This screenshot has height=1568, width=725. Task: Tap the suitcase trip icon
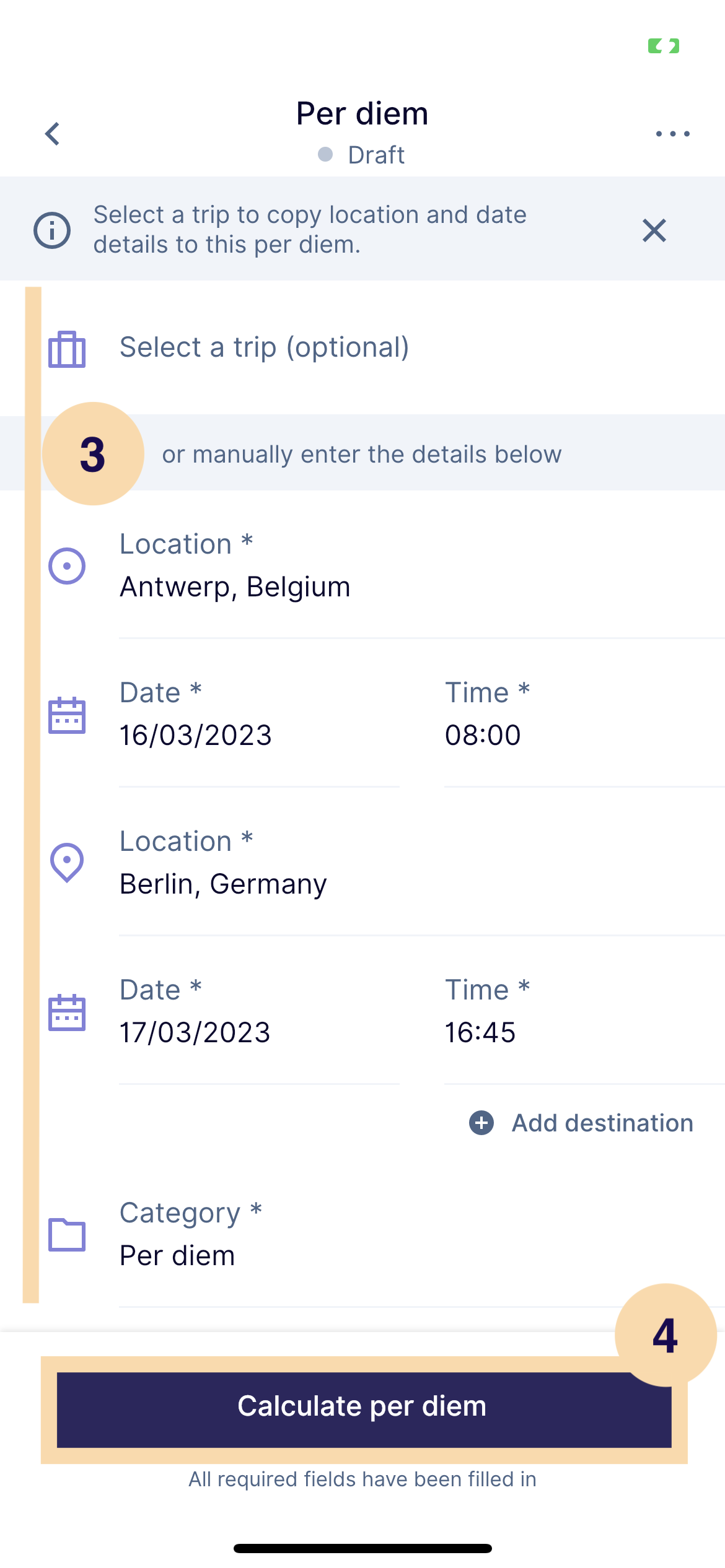pos(67,349)
